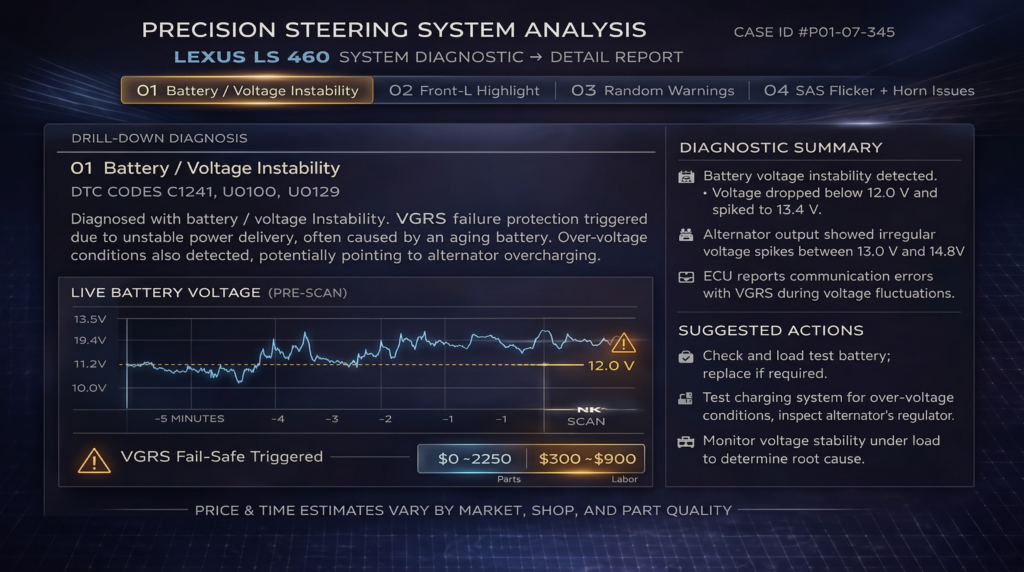
Task: Click the test charging system icon
Action: point(687,398)
